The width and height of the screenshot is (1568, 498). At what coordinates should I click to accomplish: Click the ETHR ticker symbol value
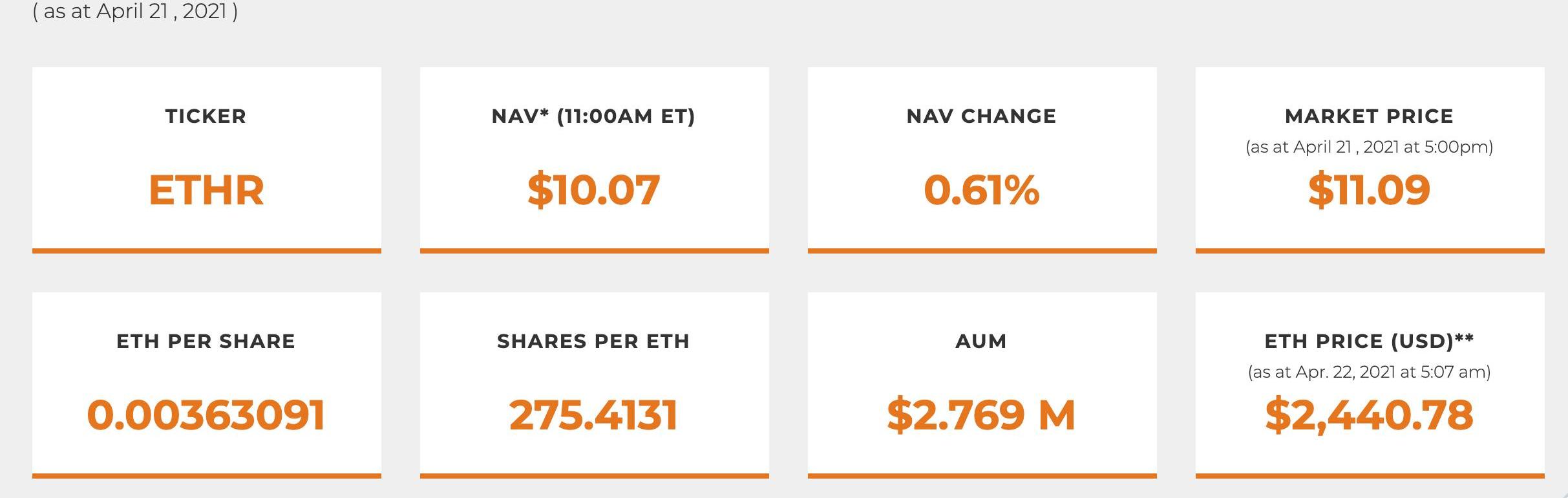click(x=206, y=190)
